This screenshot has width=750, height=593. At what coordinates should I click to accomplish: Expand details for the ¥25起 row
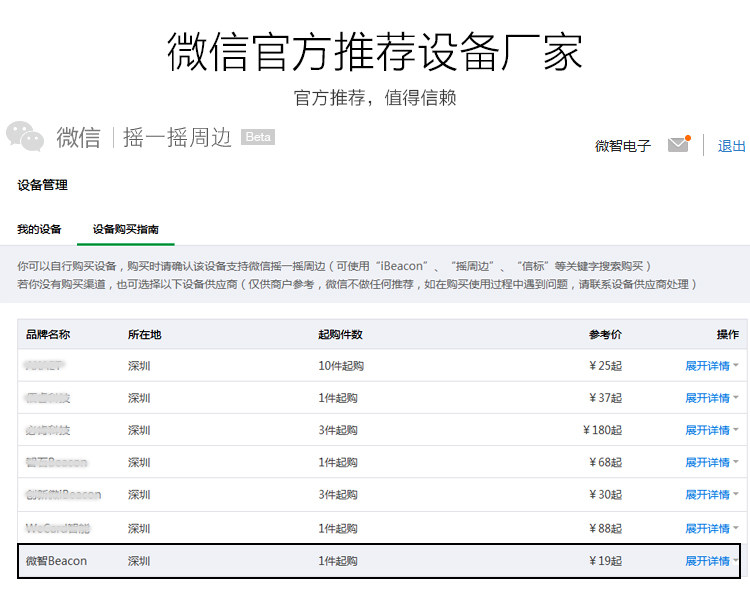(x=712, y=366)
